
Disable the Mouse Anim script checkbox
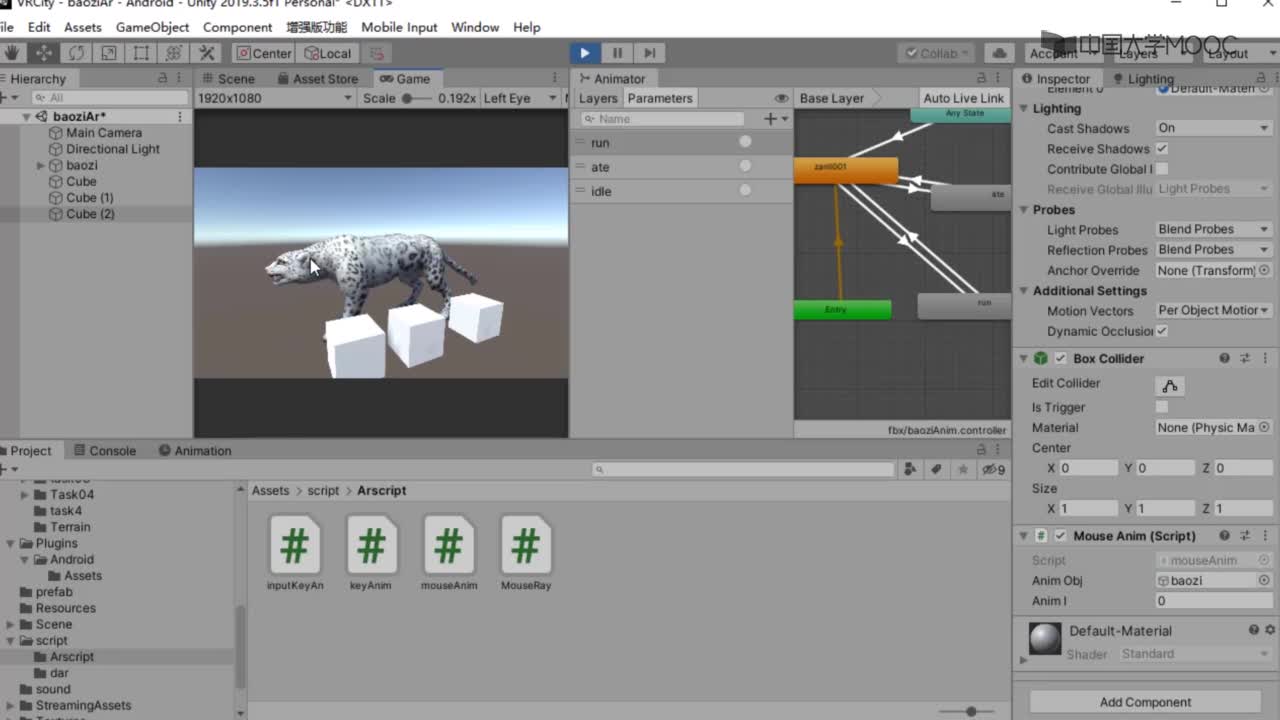click(1061, 536)
